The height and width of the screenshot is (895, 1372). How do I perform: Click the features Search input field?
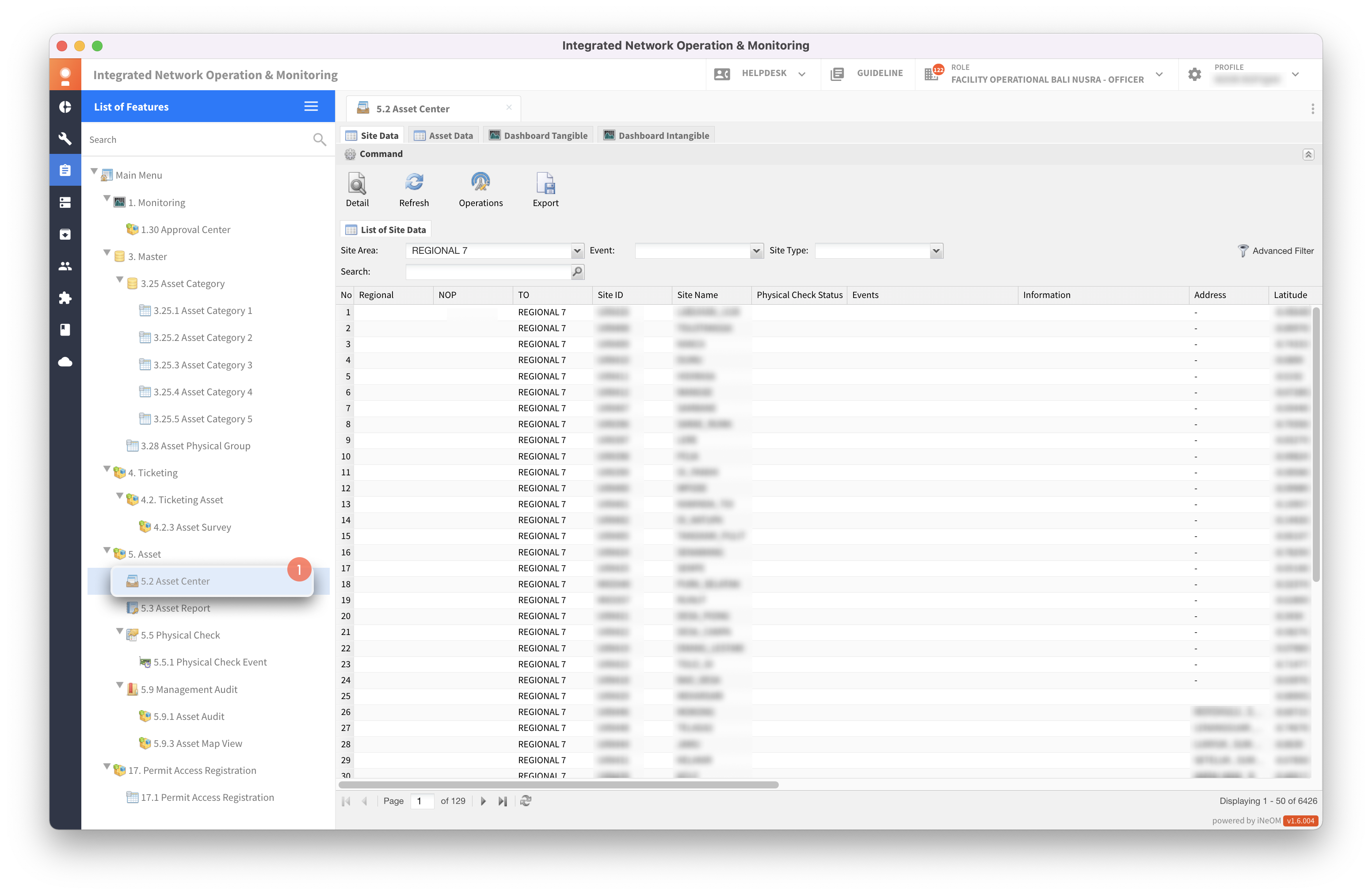[x=199, y=140]
